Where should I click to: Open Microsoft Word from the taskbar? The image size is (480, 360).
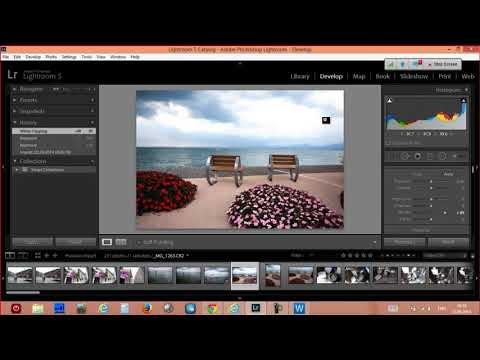point(299,308)
